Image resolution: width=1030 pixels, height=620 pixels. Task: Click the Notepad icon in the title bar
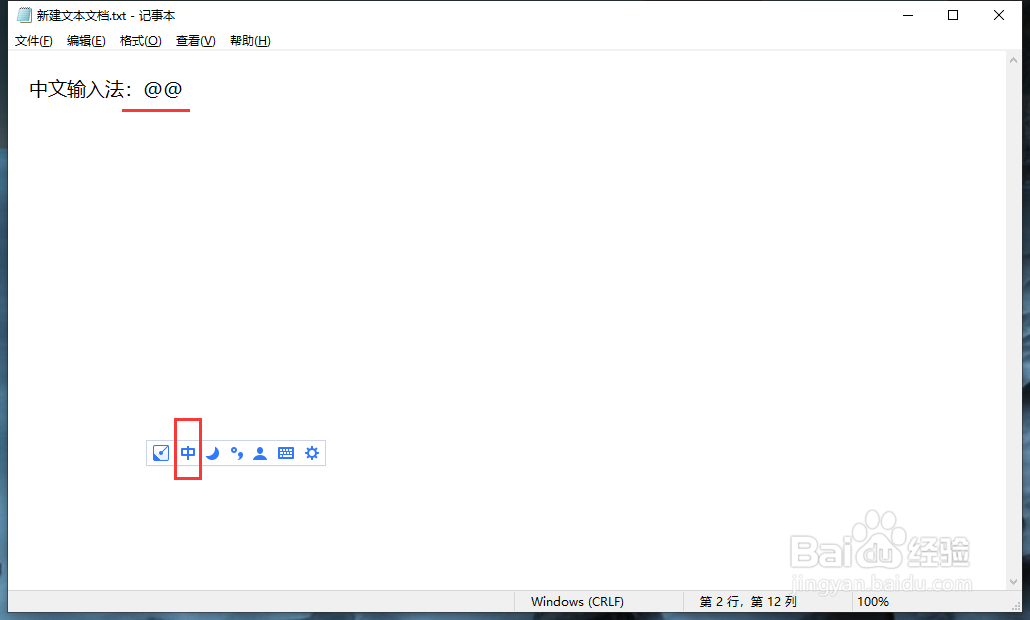click(24, 15)
